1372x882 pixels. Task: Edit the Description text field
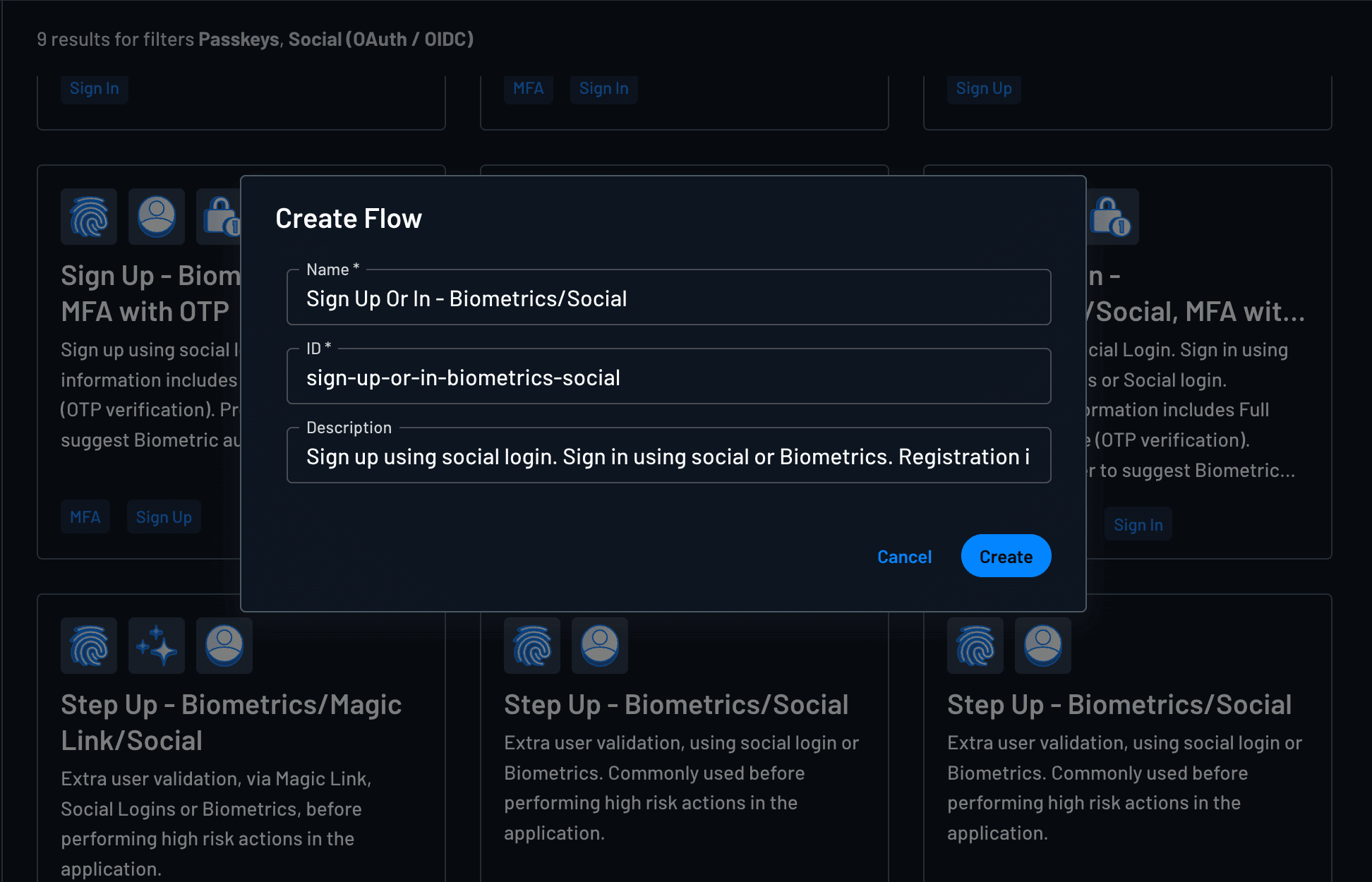click(x=668, y=456)
